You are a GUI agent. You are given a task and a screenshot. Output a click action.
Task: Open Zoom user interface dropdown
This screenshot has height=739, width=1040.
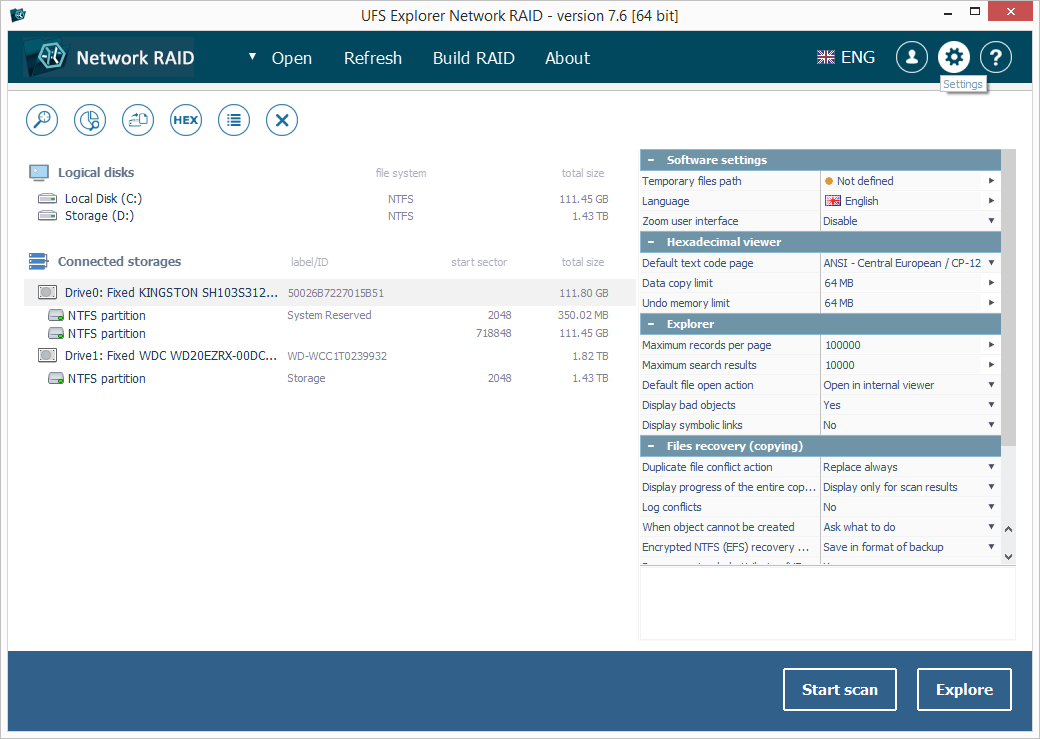[991, 221]
